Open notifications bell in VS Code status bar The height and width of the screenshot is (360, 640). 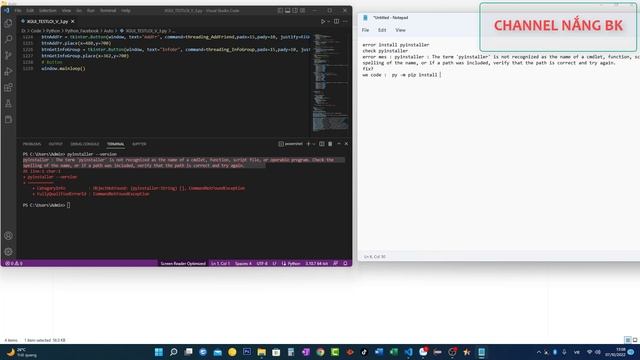click(345, 264)
